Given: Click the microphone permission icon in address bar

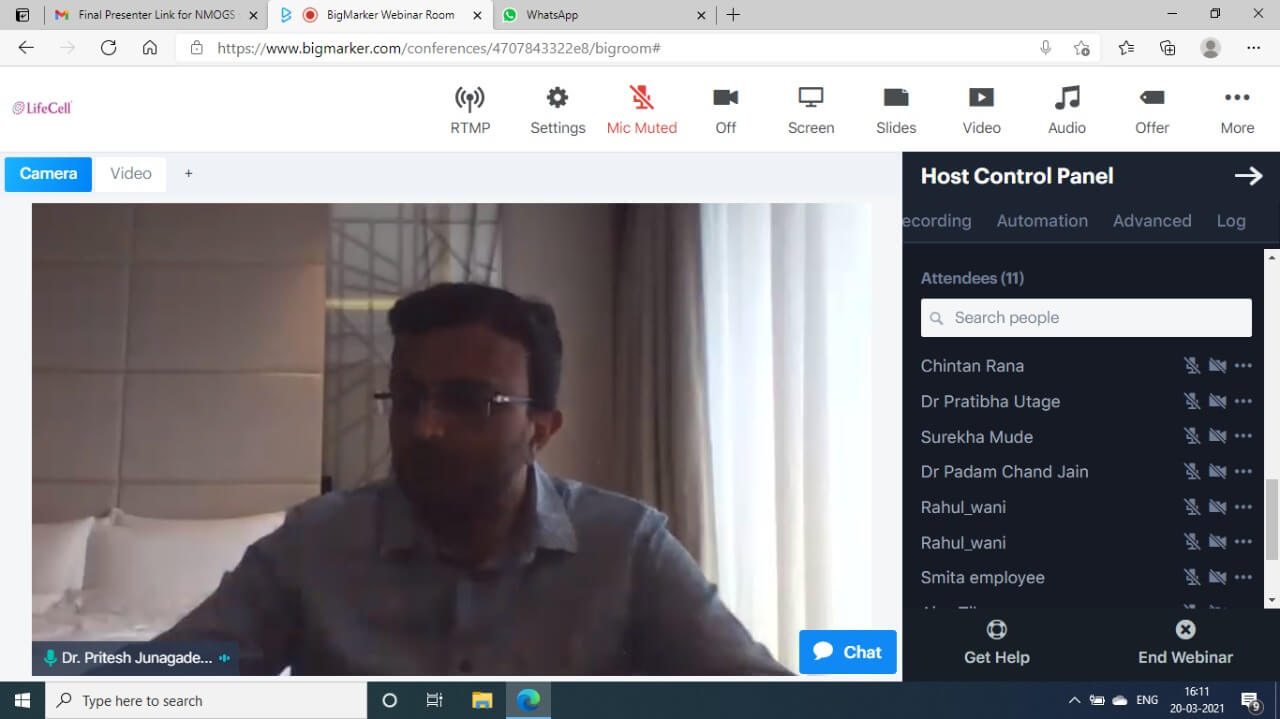Looking at the screenshot, I should tap(1045, 48).
